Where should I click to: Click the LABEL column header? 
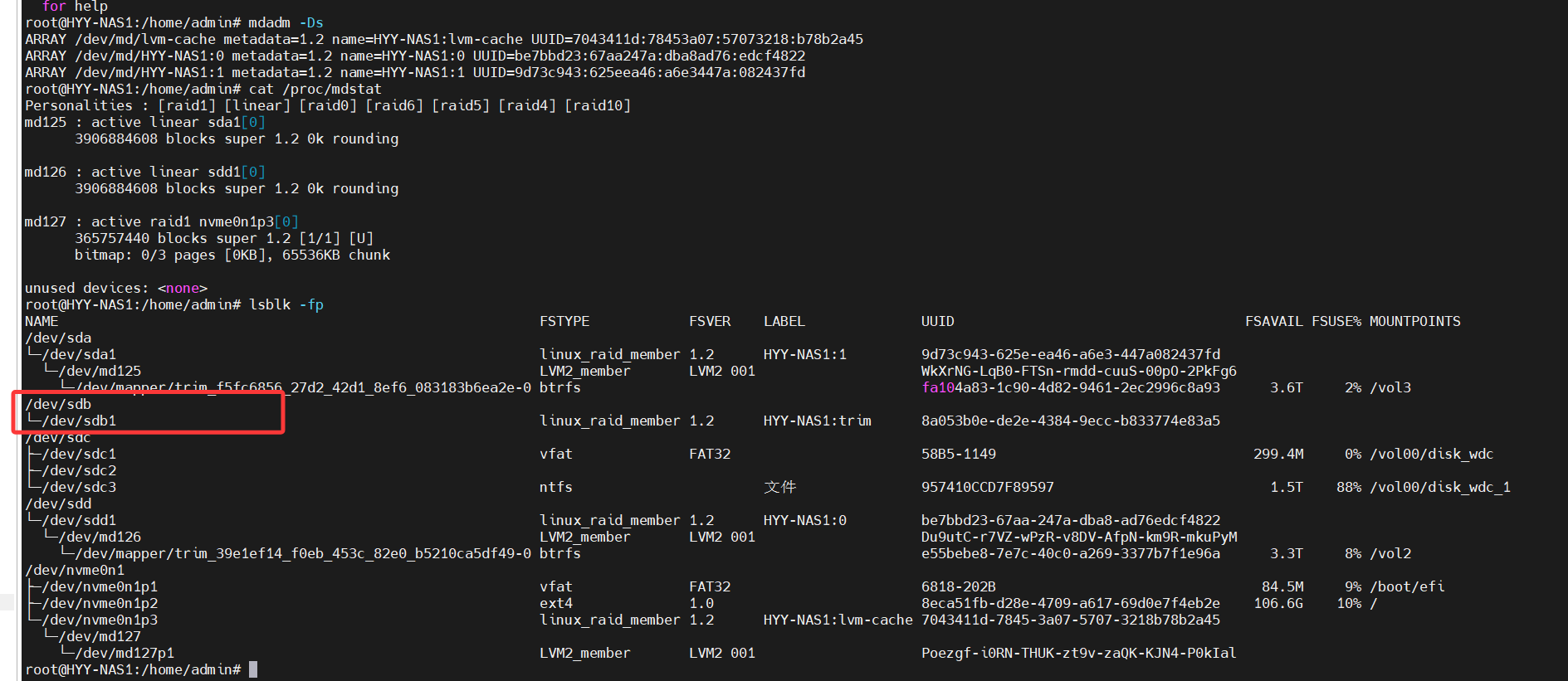(x=784, y=321)
